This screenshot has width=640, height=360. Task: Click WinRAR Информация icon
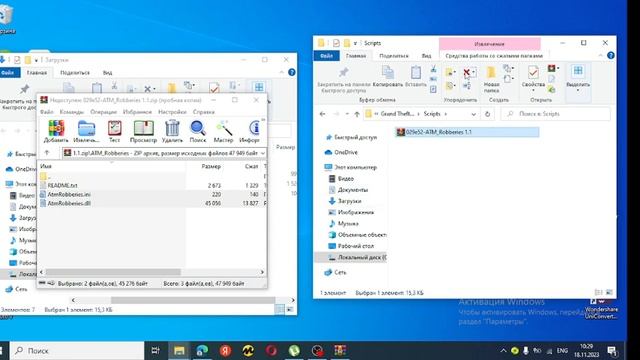point(249,131)
